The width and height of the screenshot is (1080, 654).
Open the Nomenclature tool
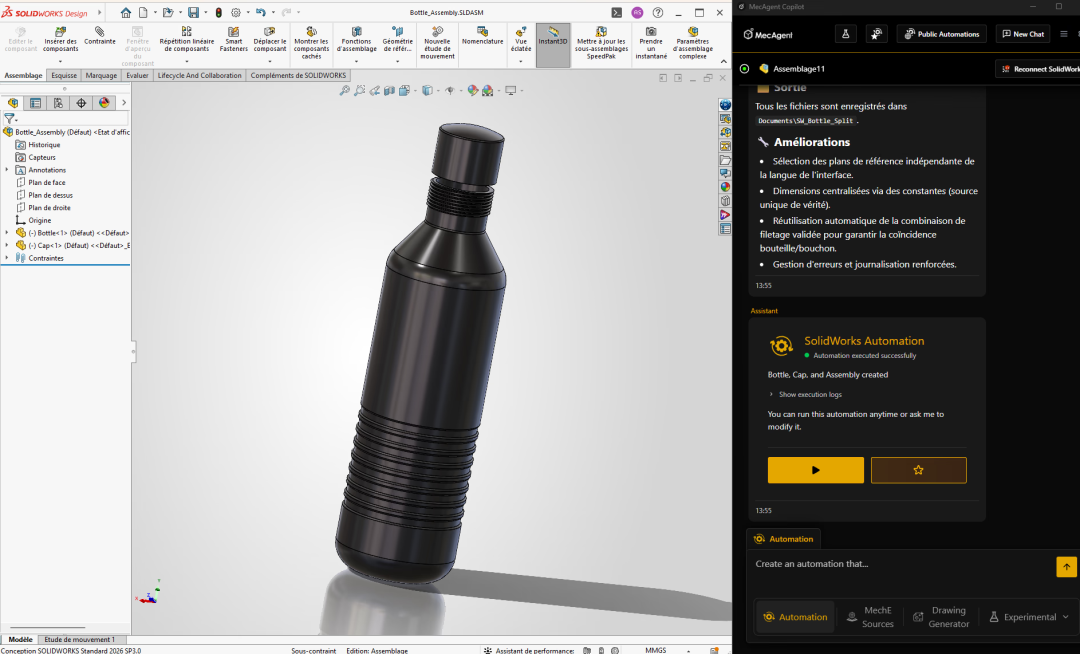click(482, 36)
